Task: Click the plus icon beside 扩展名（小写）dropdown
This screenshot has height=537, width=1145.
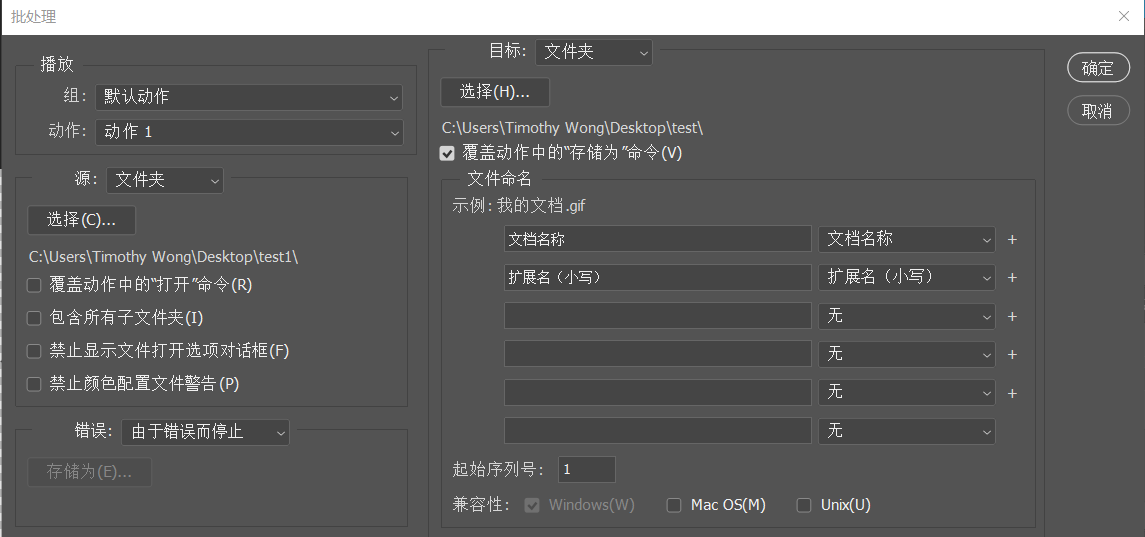Action: [x=1012, y=278]
